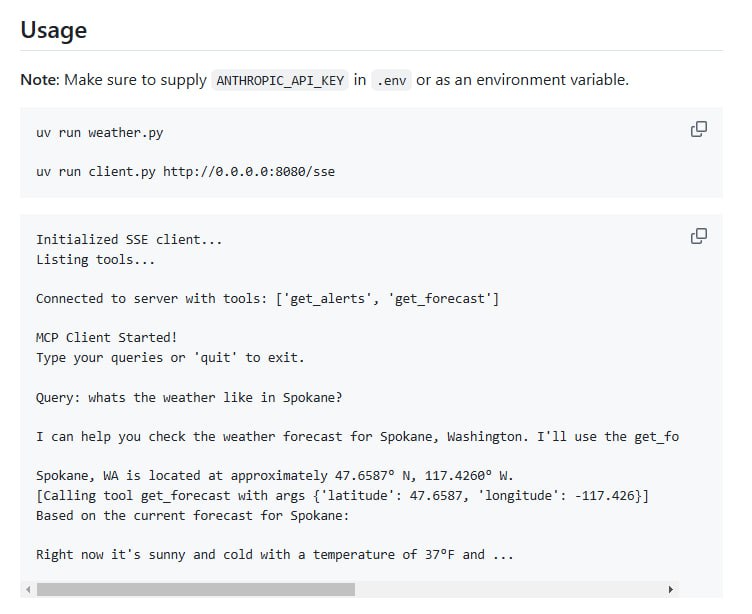Click the horizontal scrollbar left arrow

click(28, 590)
